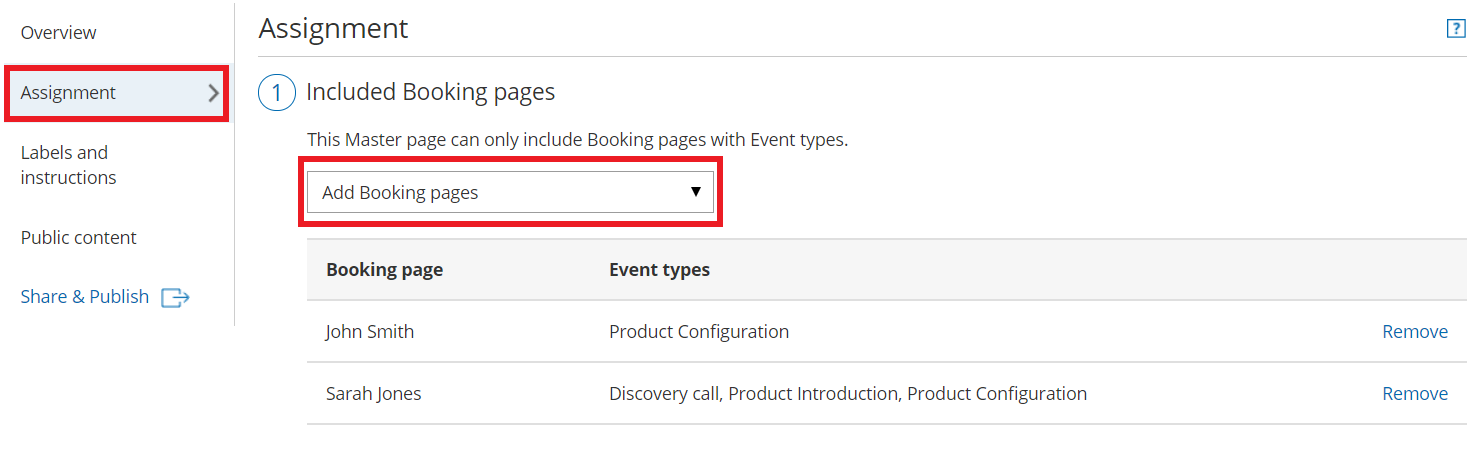Open the Share & Publish link

[85, 297]
